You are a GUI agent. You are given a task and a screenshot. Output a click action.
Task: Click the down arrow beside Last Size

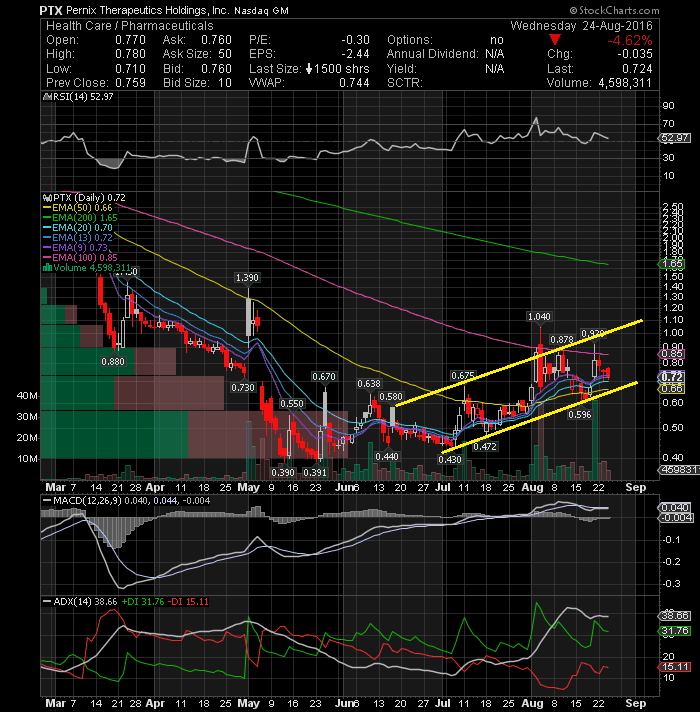[309, 69]
